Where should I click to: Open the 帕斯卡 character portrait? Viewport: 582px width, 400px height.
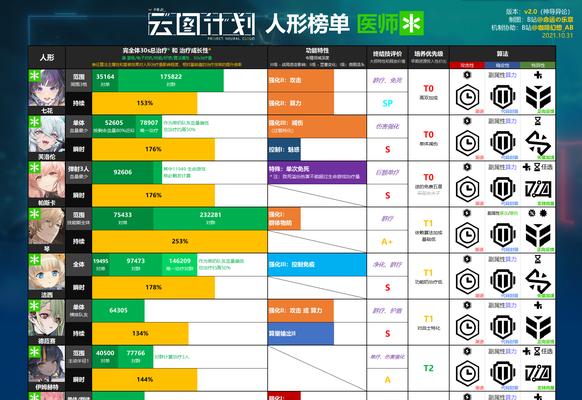tap(47, 180)
